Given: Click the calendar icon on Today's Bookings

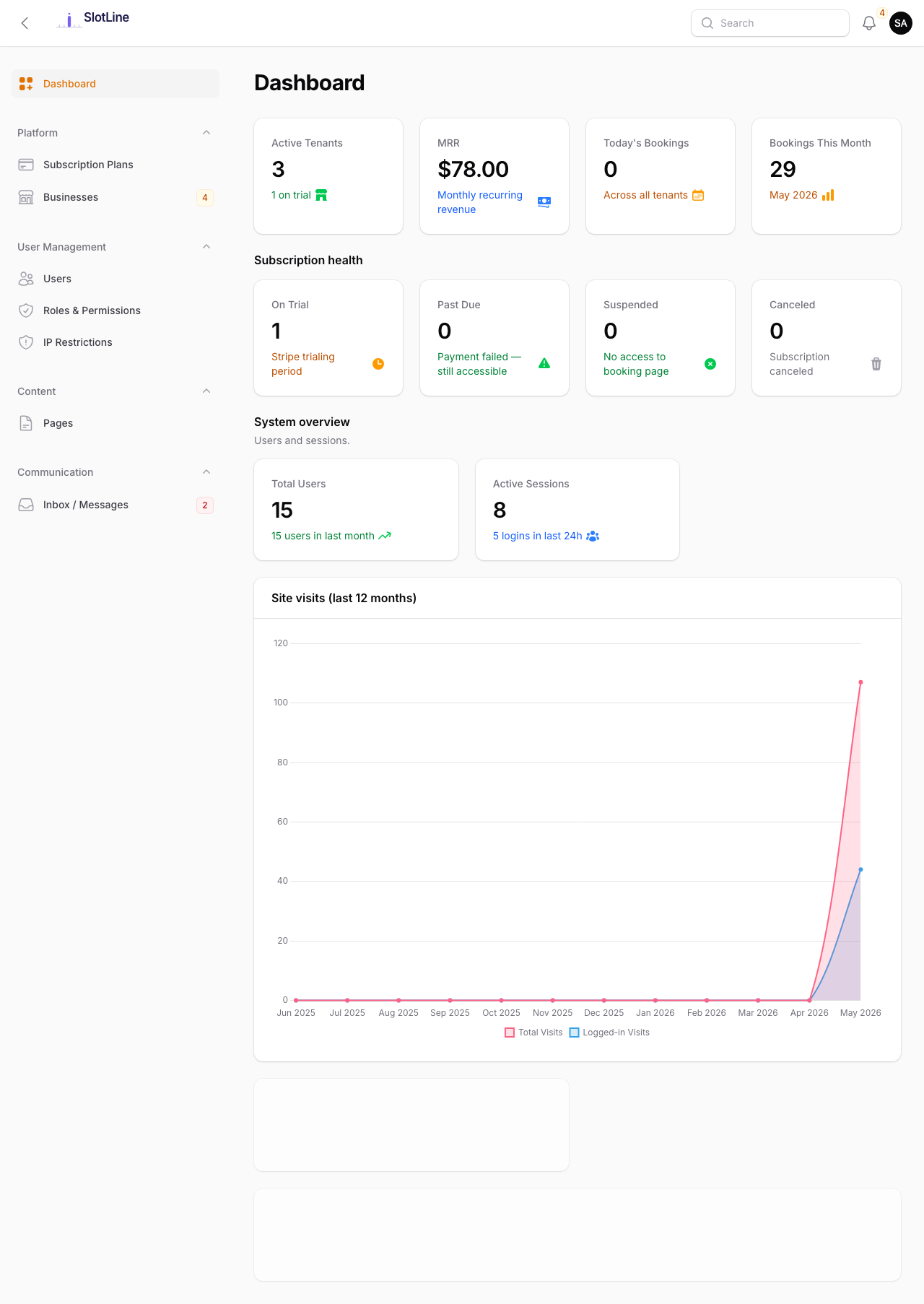Looking at the screenshot, I should (x=698, y=195).
